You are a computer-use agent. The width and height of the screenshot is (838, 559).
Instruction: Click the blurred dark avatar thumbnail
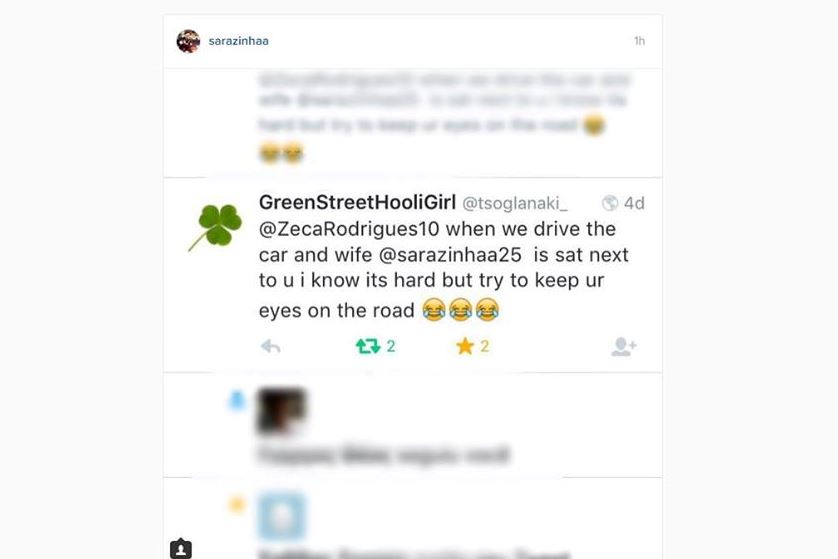(x=282, y=410)
